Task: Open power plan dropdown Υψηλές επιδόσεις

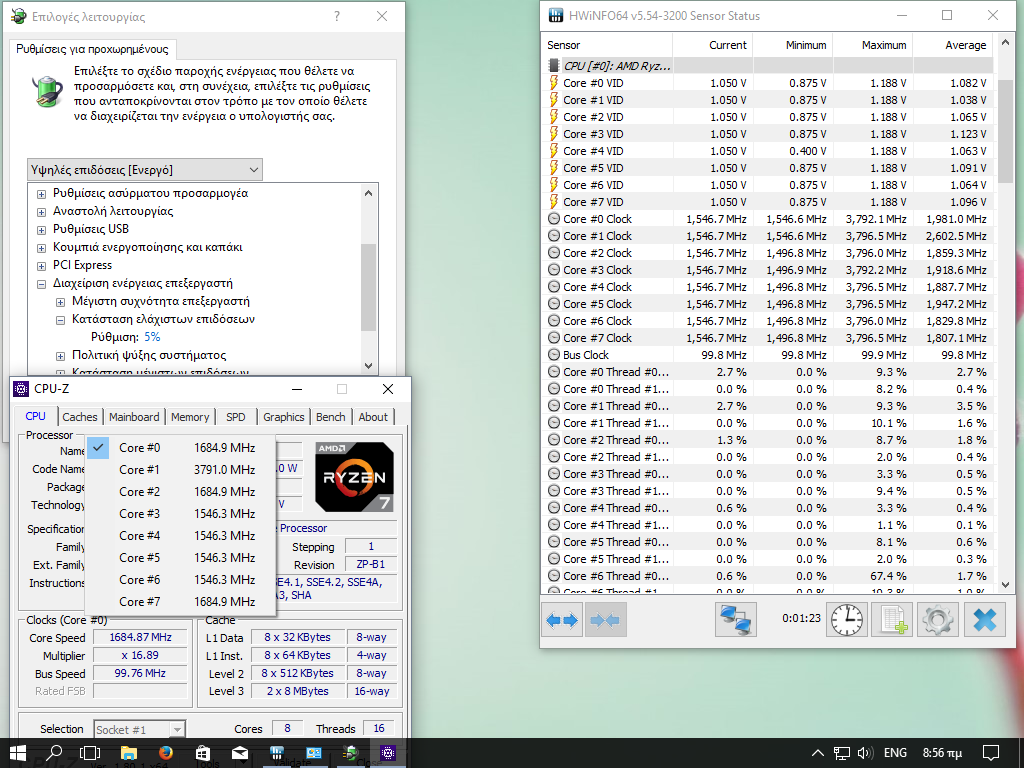Action: pyautogui.click(x=144, y=170)
